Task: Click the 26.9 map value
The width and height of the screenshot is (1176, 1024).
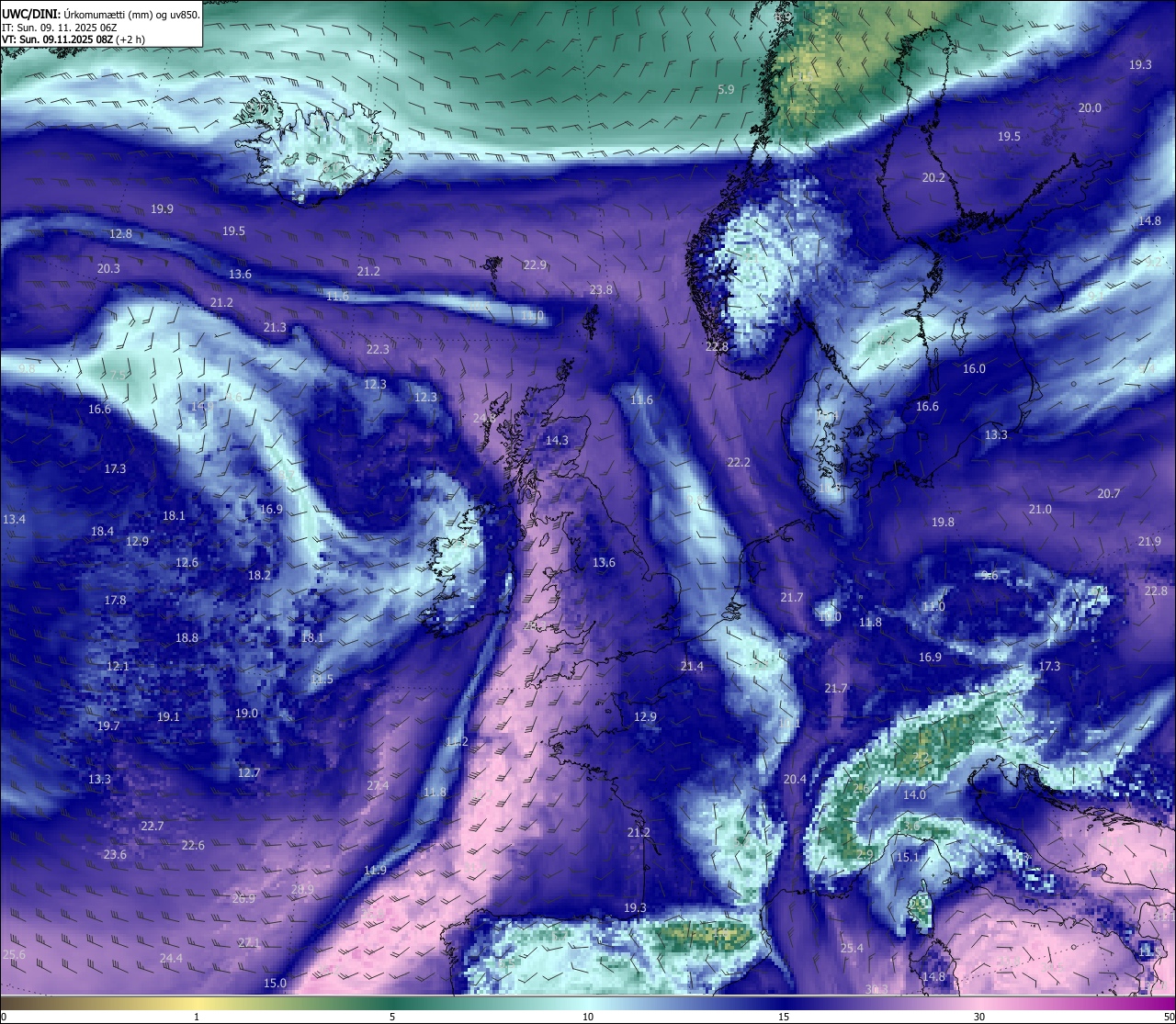Action: [x=243, y=898]
